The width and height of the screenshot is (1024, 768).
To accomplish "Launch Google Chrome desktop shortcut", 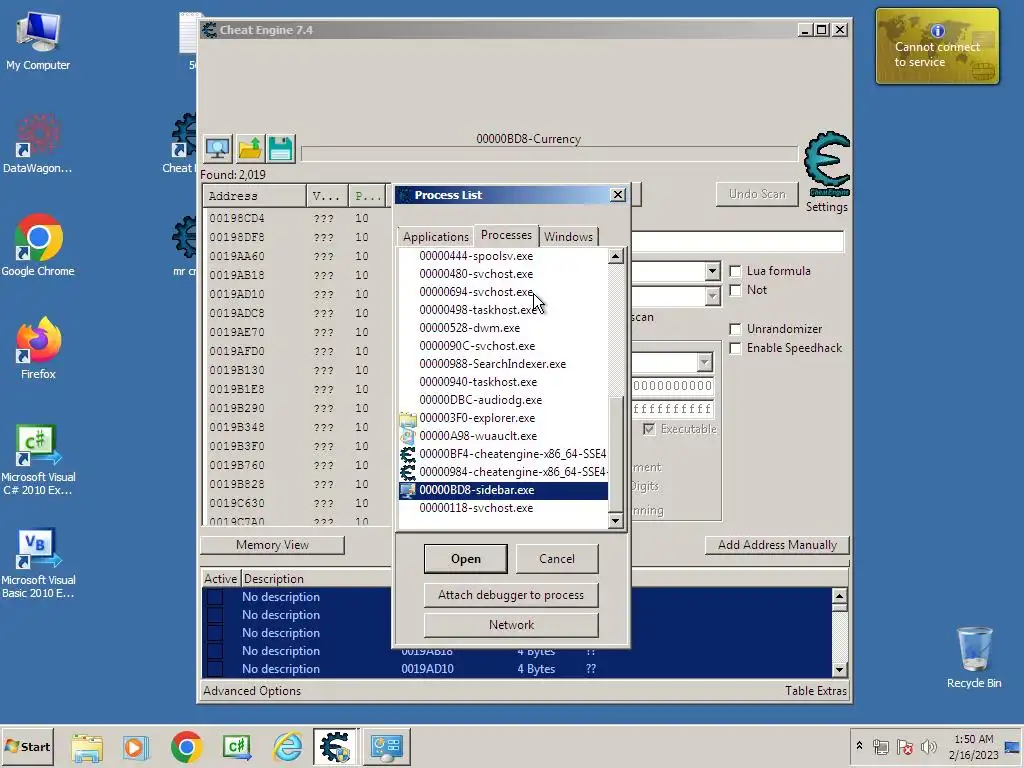I will (x=38, y=246).
